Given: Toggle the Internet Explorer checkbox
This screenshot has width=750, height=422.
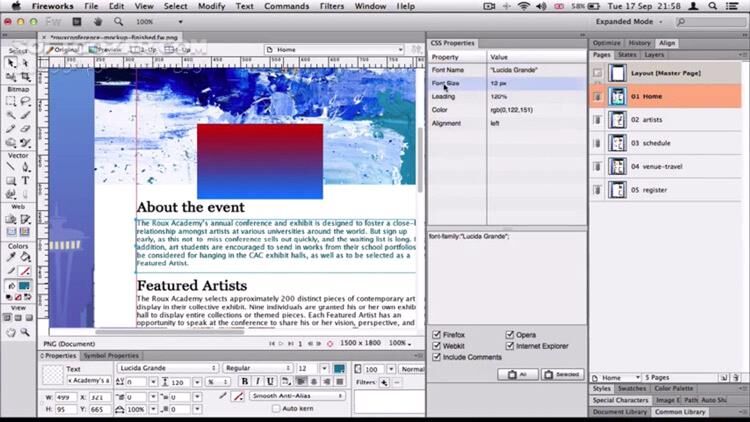Looking at the screenshot, I should point(510,346).
